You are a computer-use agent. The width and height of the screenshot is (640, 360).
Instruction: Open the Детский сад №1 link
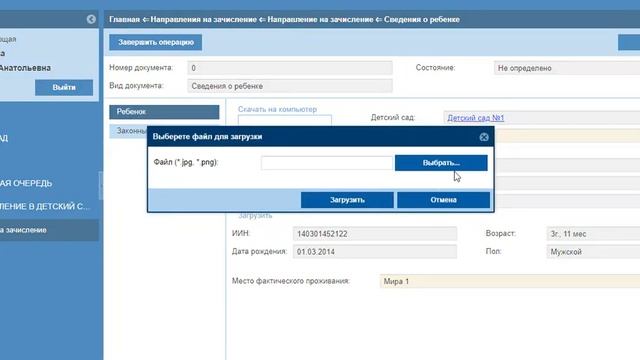pyautogui.click(x=476, y=118)
